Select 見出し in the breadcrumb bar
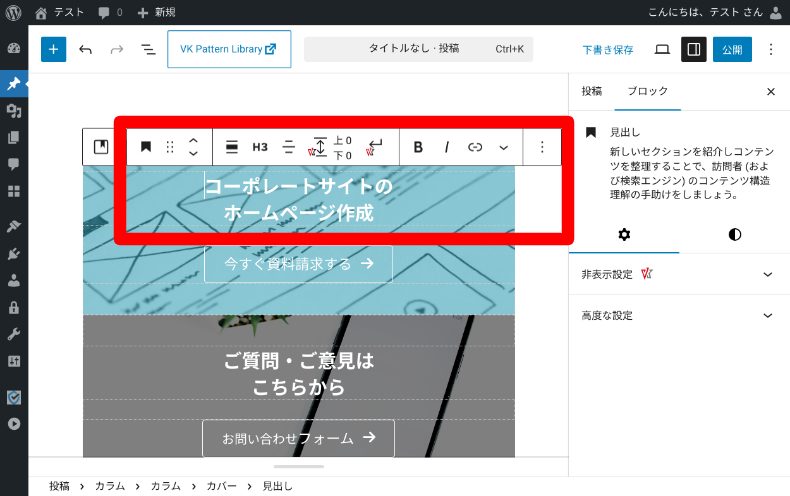Image resolution: width=790 pixels, height=496 pixels. pyautogui.click(x=277, y=486)
